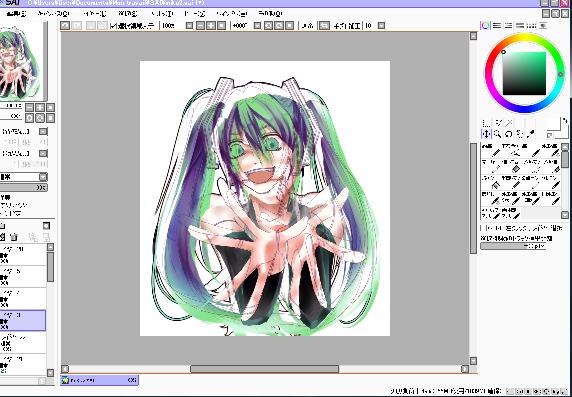This screenshot has width=572, height=397.
Task: Open the blending mode dropdown in the layer panel
Action: point(43,177)
